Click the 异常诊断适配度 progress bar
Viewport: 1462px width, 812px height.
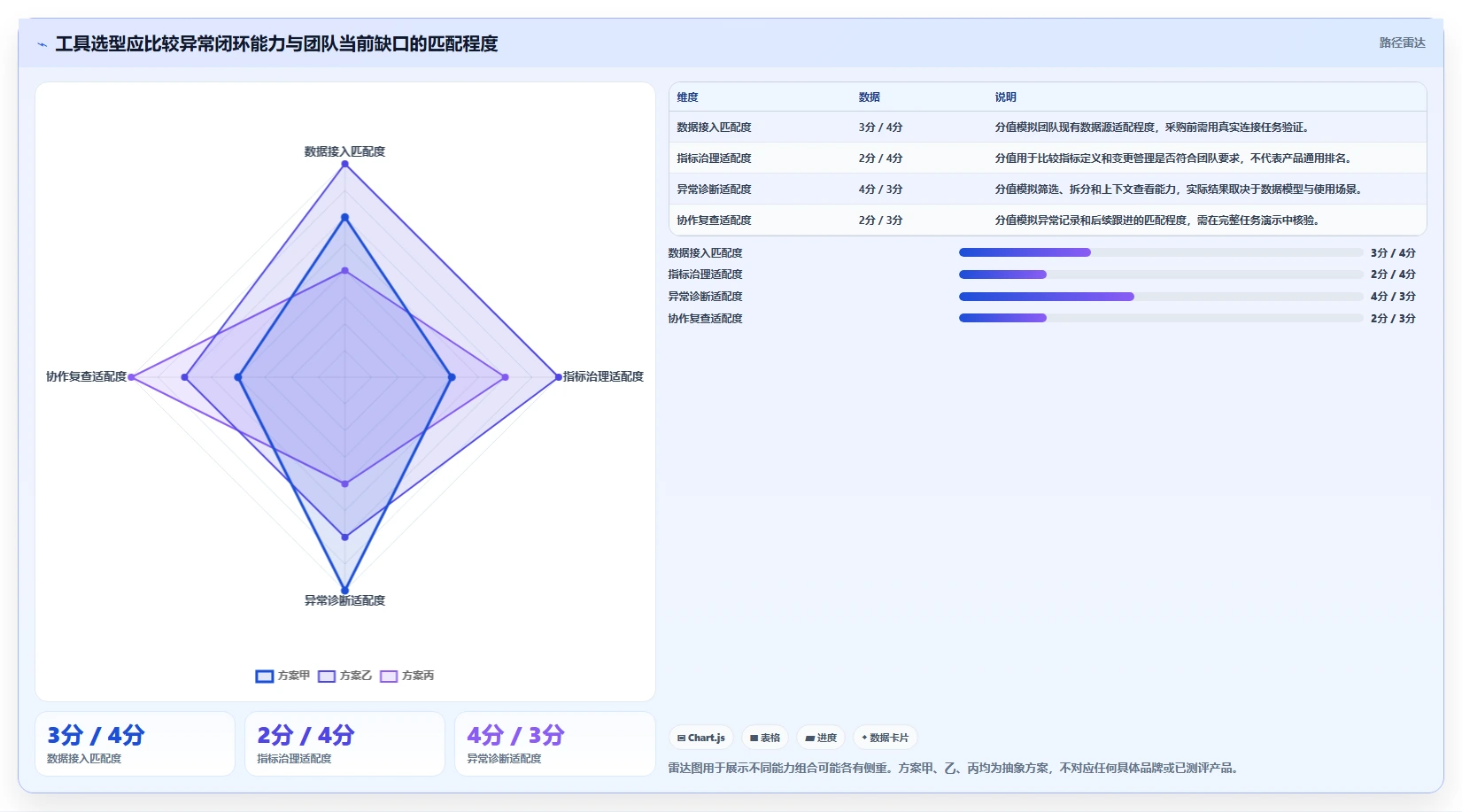(1161, 297)
